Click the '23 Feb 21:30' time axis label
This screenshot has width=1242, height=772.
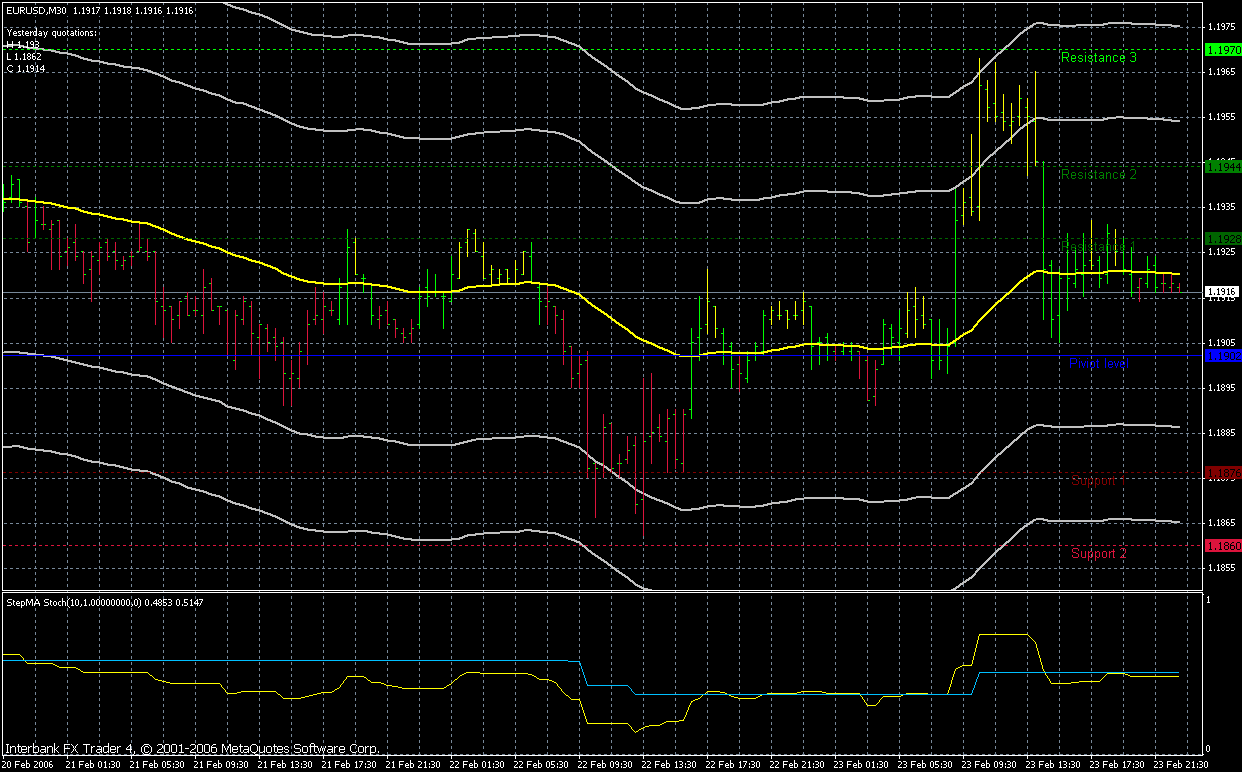click(x=1182, y=764)
